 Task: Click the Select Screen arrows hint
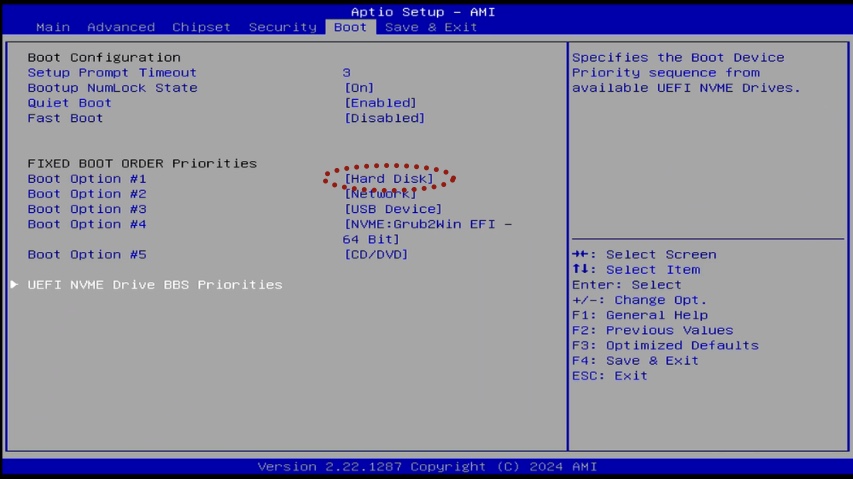(644, 254)
